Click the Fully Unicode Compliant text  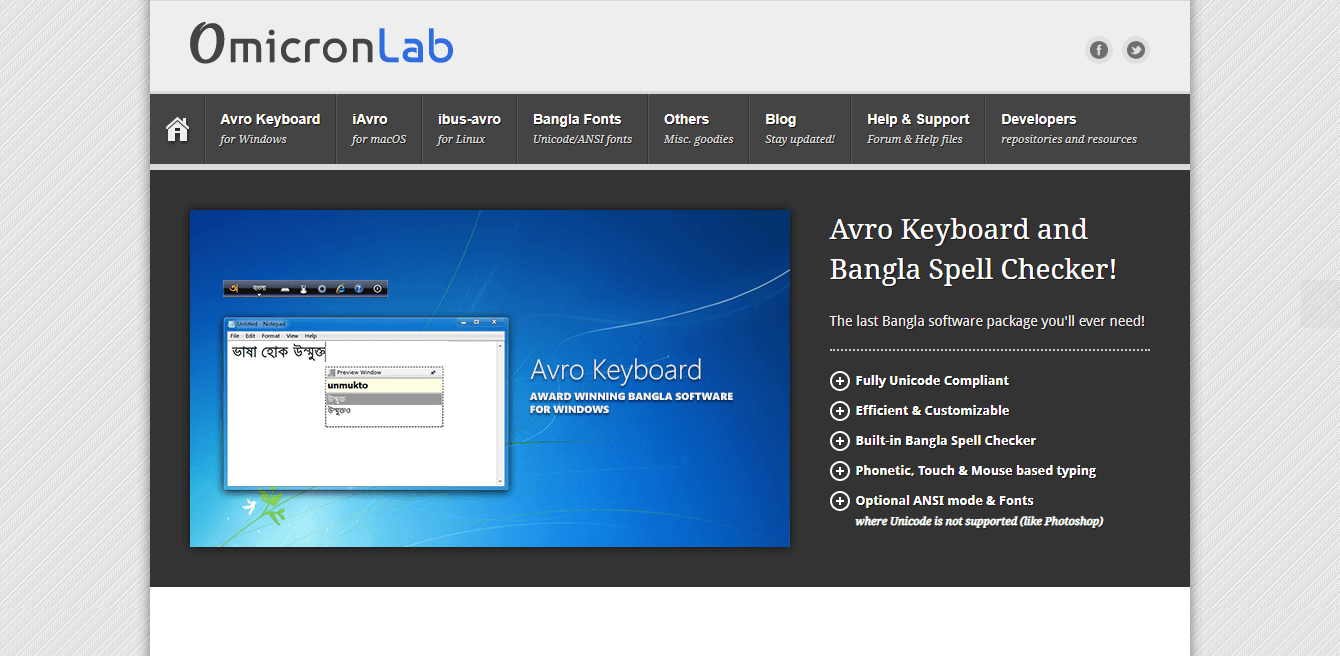tap(932, 381)
